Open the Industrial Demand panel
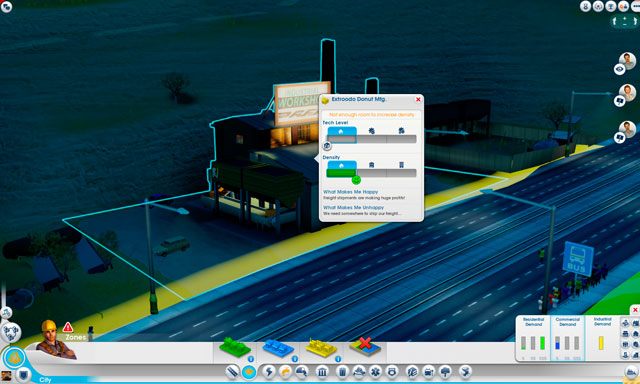640x384 pixels. (602, 338)
